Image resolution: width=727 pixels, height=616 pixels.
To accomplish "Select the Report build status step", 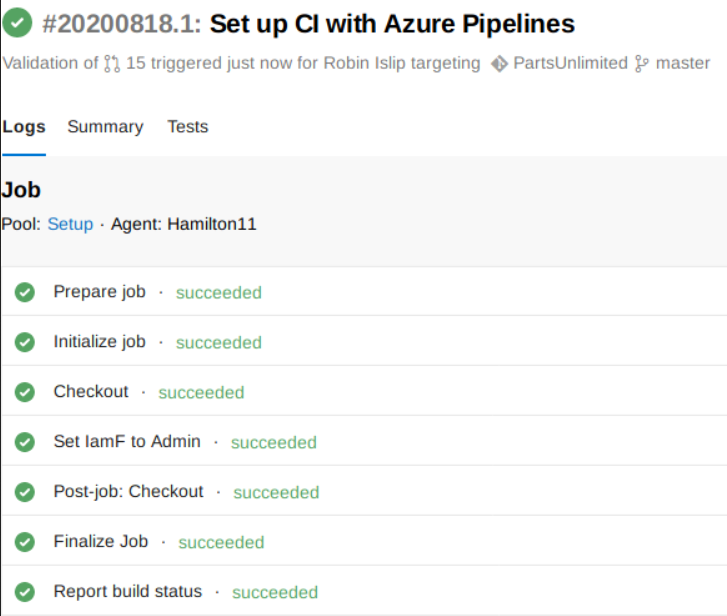I will click(x=127, y=591).
